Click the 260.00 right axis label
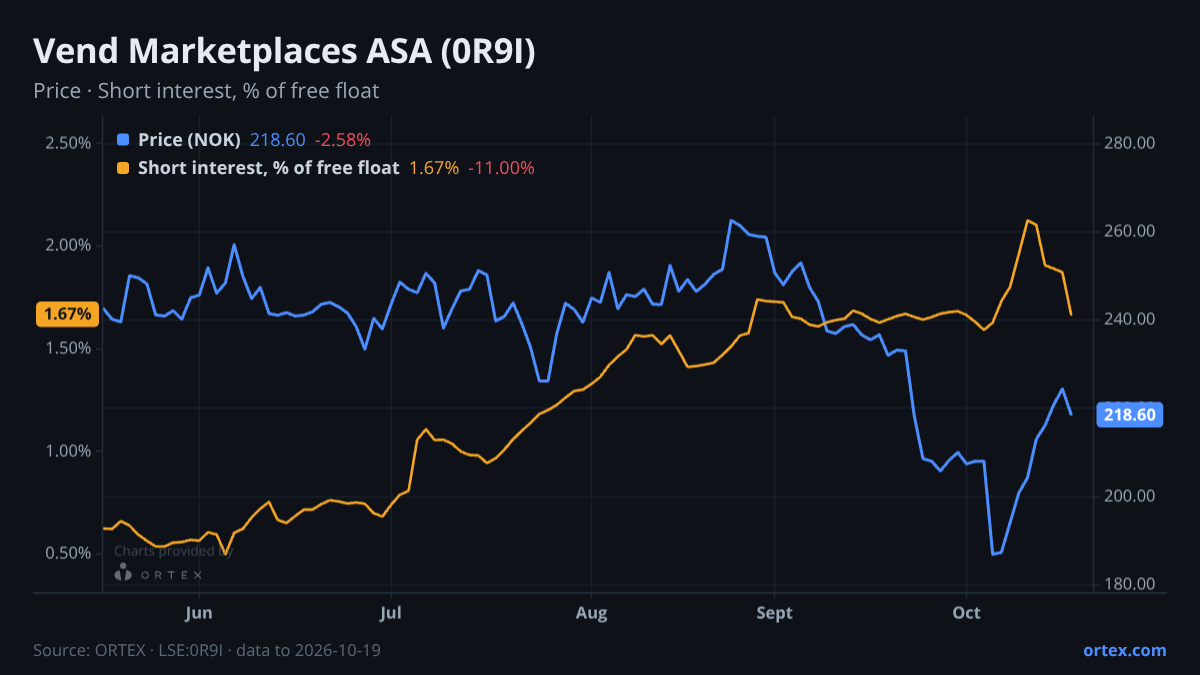 [1130, 231]
